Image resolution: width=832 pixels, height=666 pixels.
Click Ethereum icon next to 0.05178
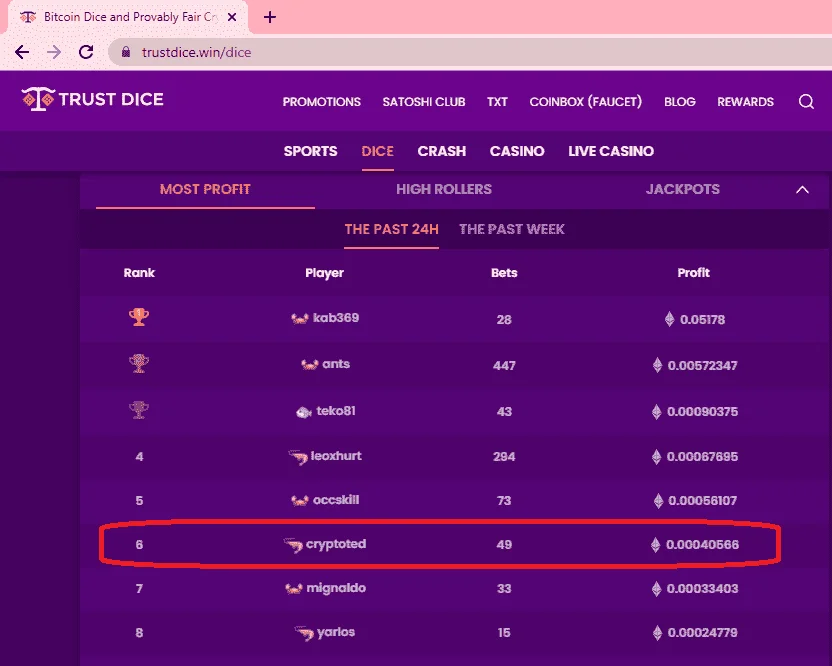click(670, 319)
